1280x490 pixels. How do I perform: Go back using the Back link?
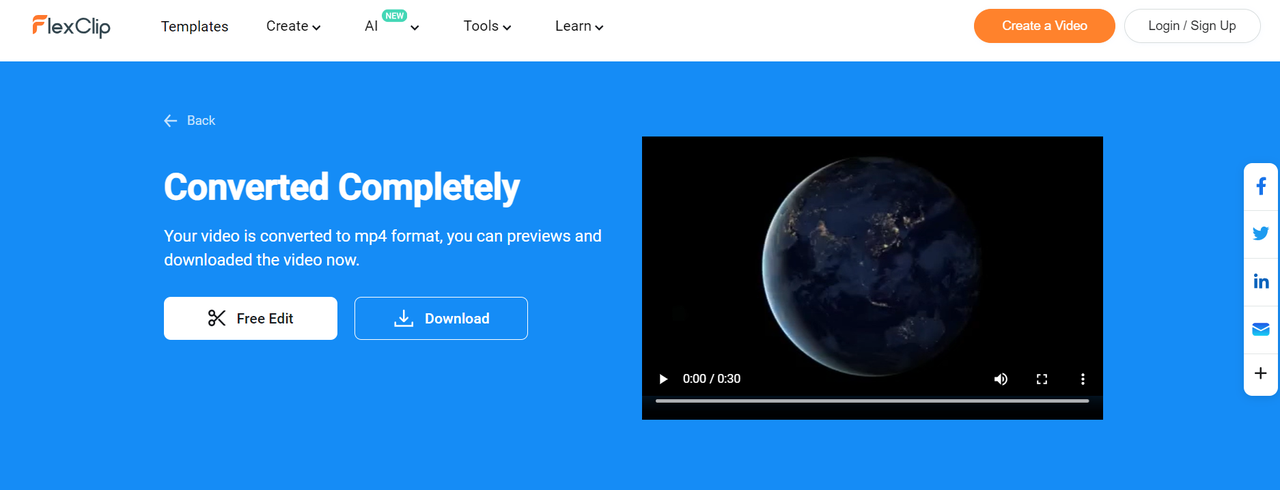[x=190, y=120]
